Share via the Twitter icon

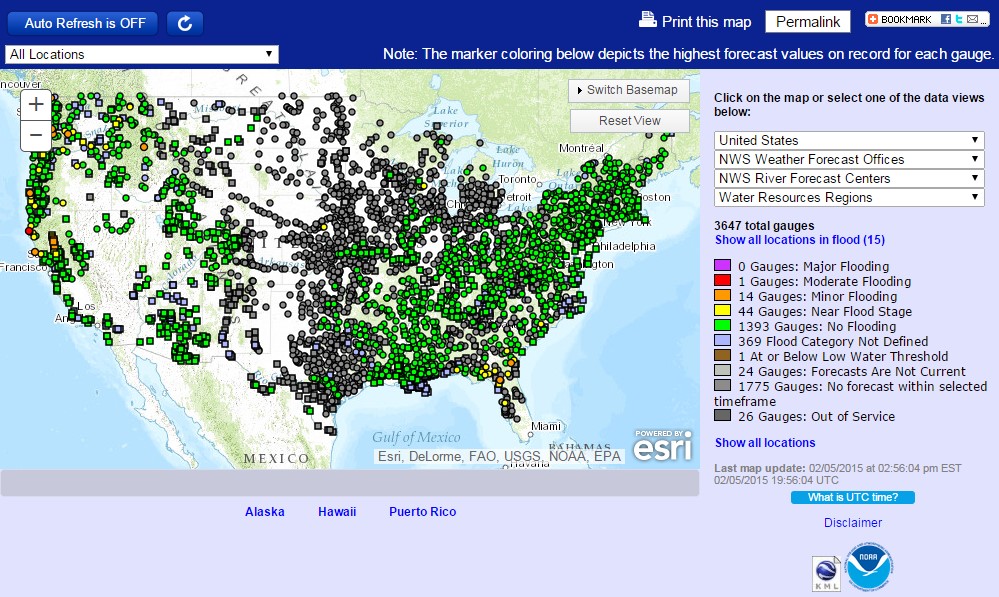pyautogui.click(x=957, y=19)
